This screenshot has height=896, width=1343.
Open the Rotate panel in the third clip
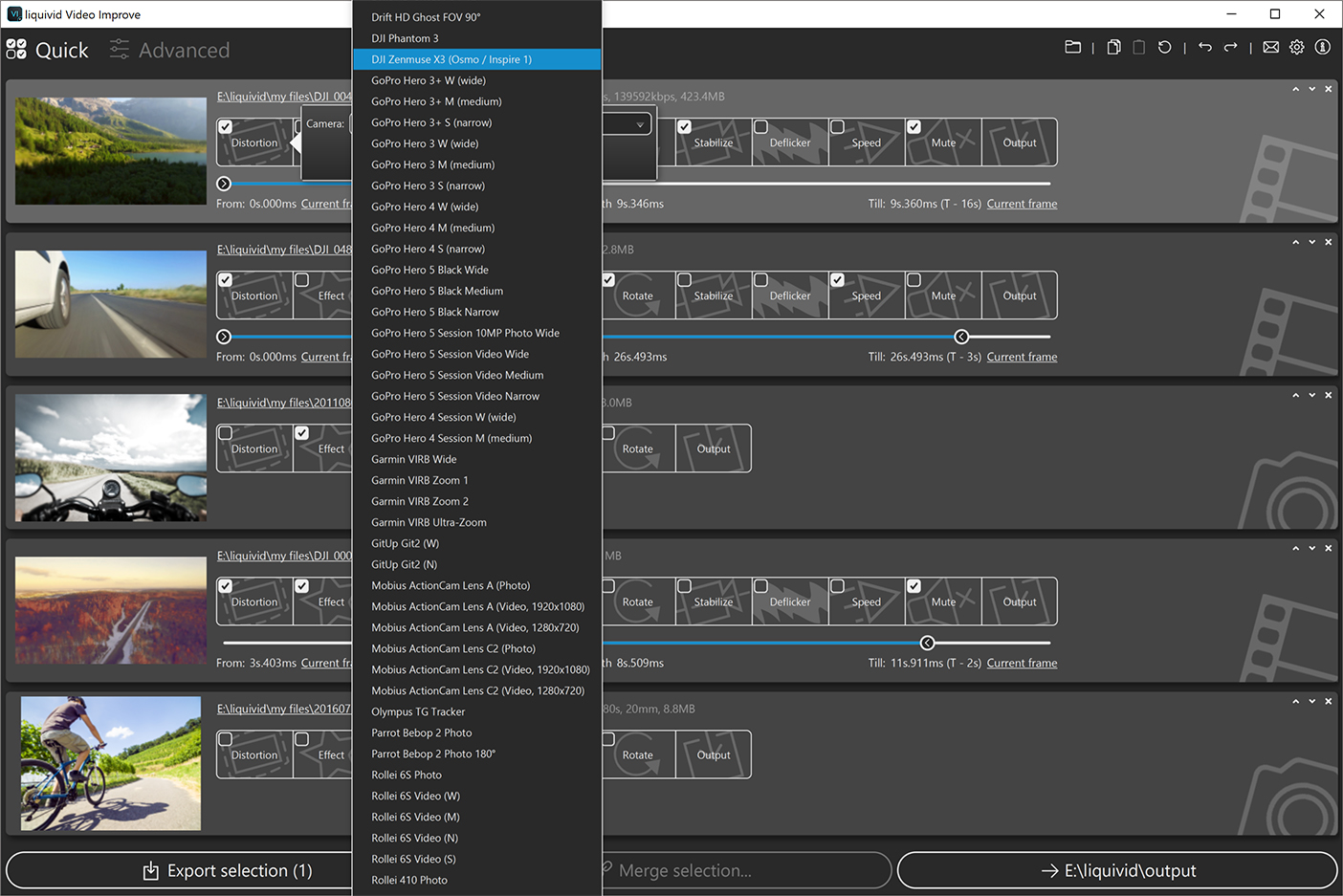(x=638, y=448)
